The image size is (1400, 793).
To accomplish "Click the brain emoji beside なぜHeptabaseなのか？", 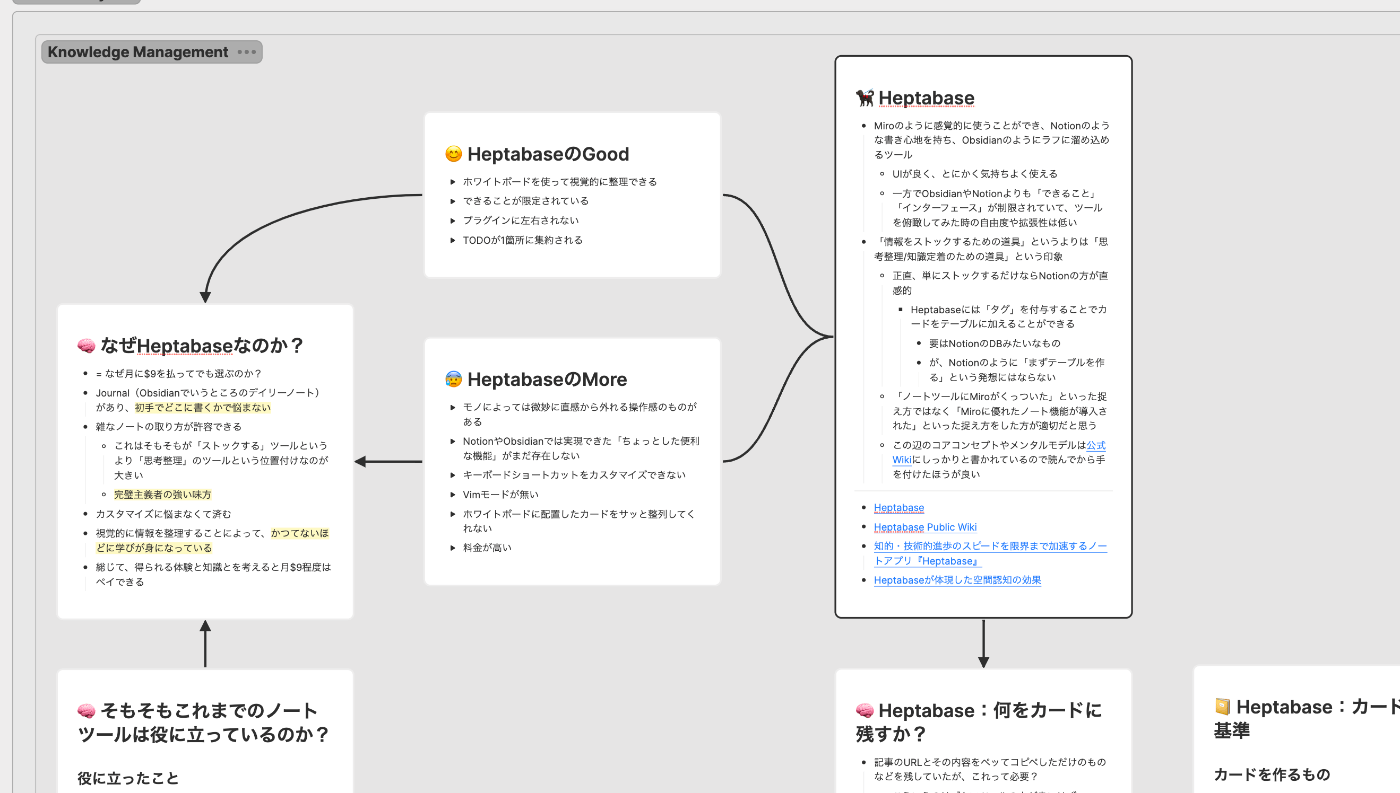I will [x=86, y=346].
